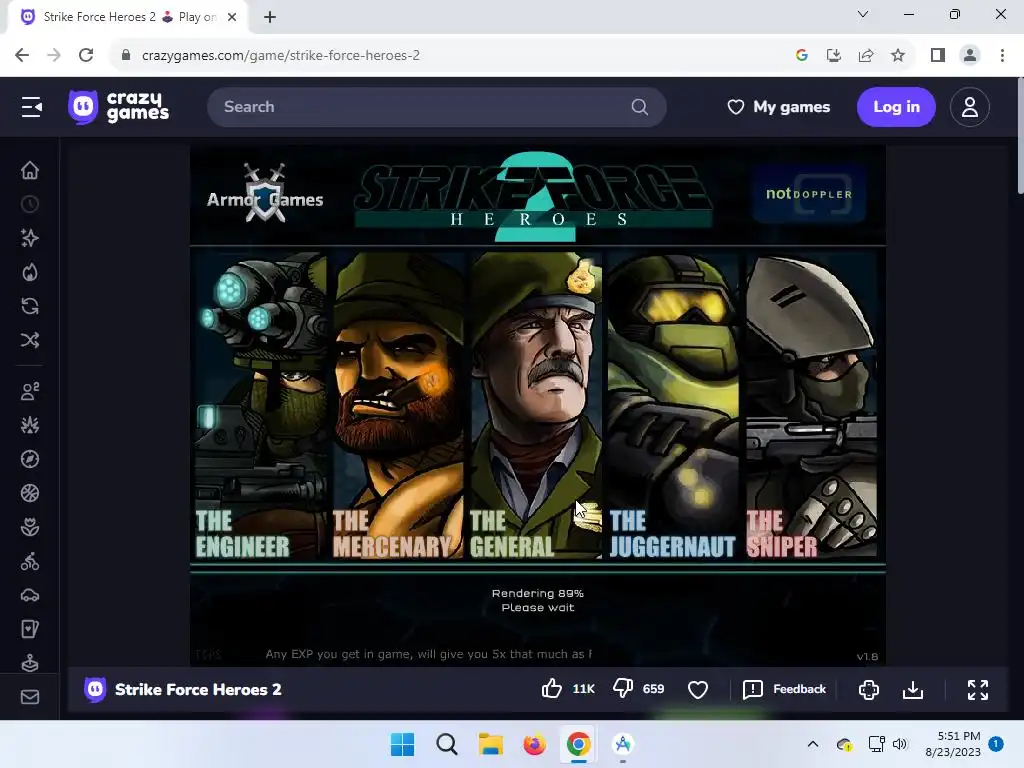Open Chrome profile avatar
The image size is (1024, 768).
point(970,55)
